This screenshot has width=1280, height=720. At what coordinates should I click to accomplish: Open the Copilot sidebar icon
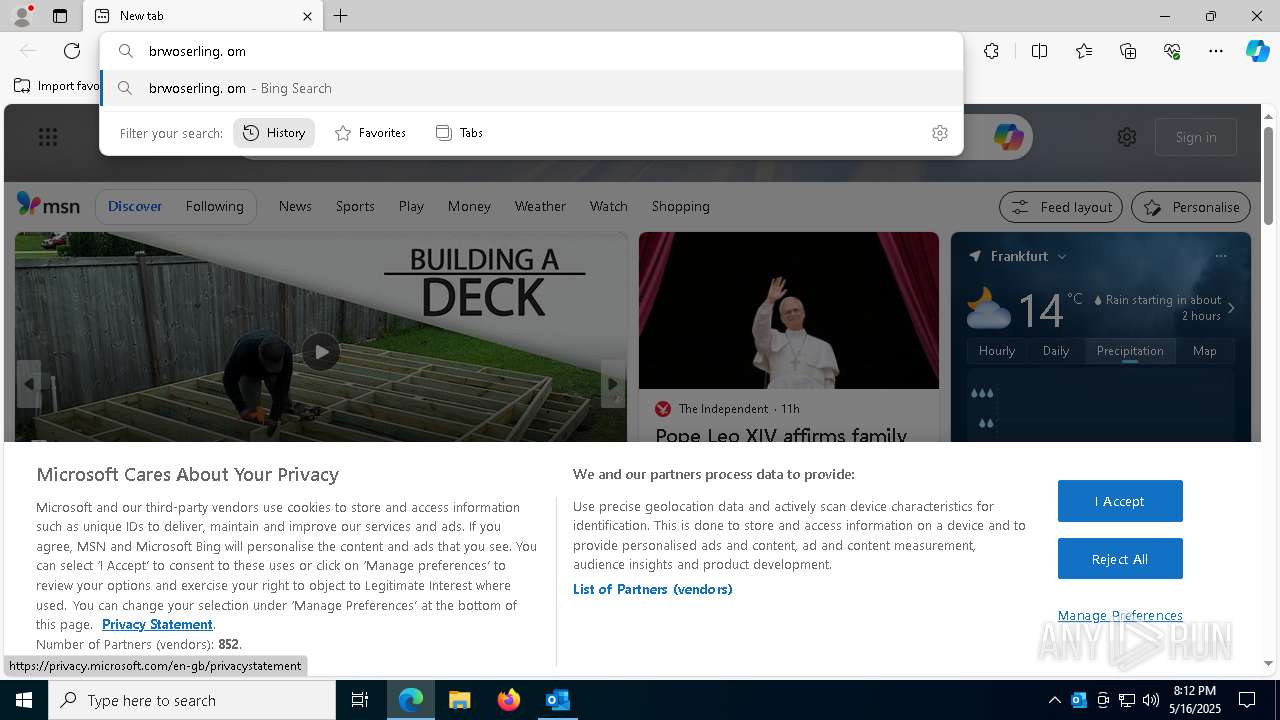coord(1257,51)
